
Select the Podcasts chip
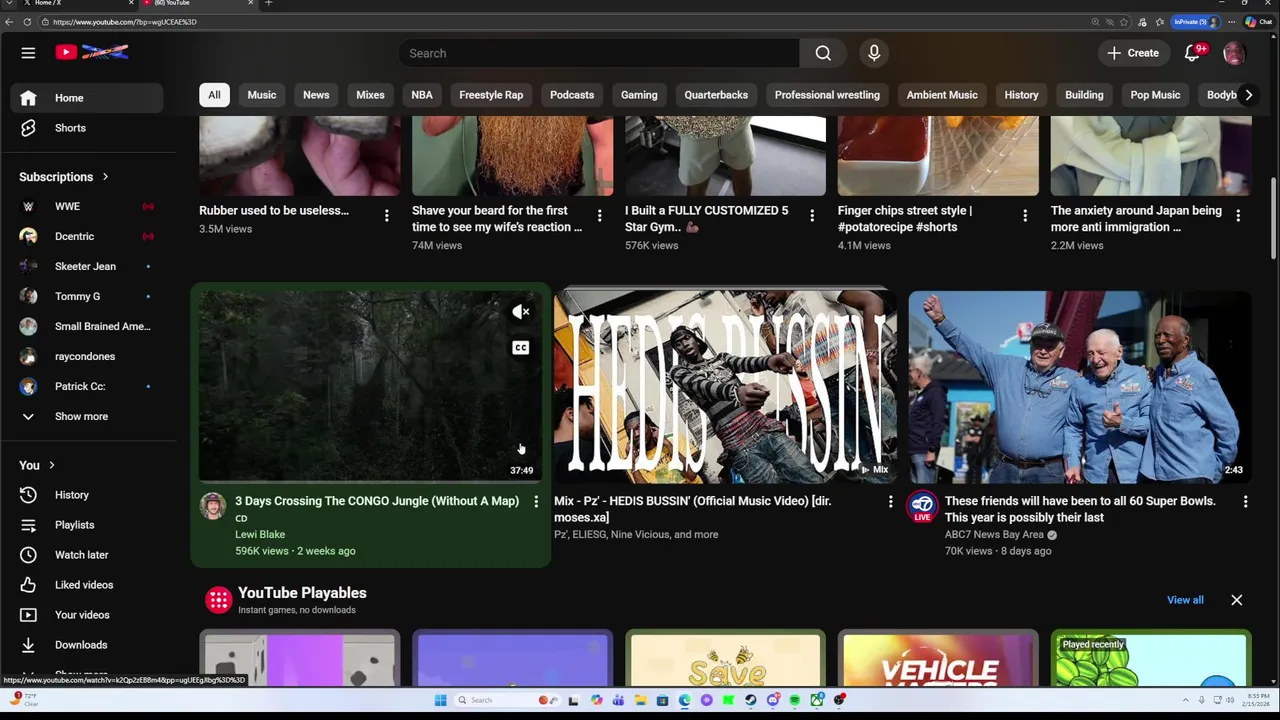point(572,95)
